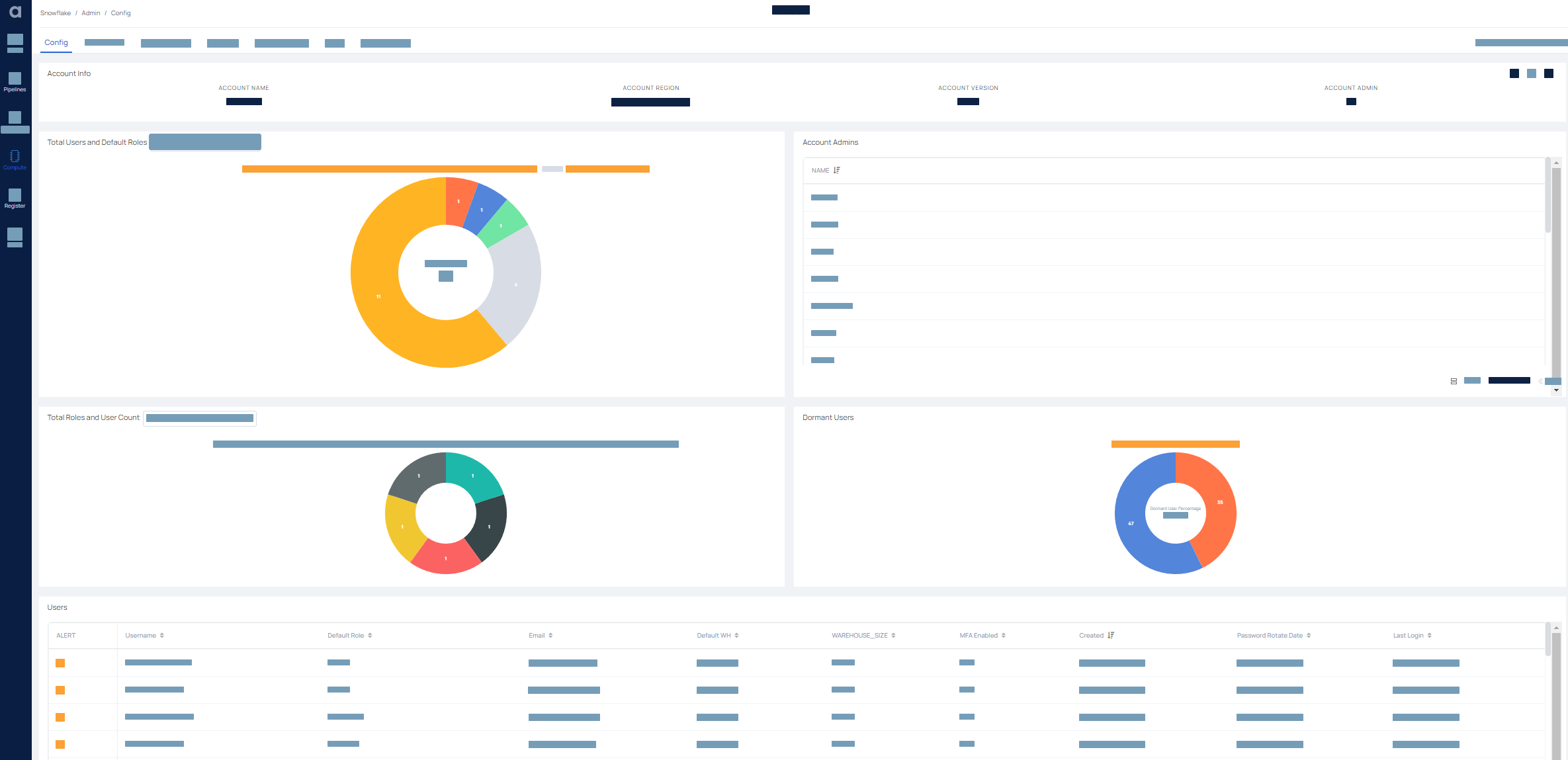This screenshot has width=1568, height=760.
Task: Toggle the legend above the Dormant Users chart
Action: (1176, 444)
